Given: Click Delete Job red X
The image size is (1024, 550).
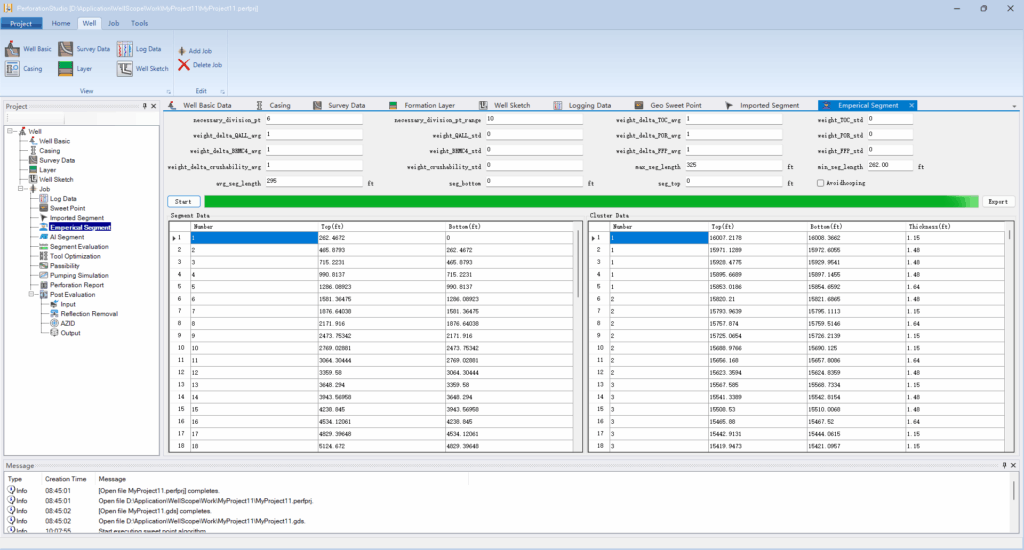Looking at the screenshot, I should pos(184,65).
